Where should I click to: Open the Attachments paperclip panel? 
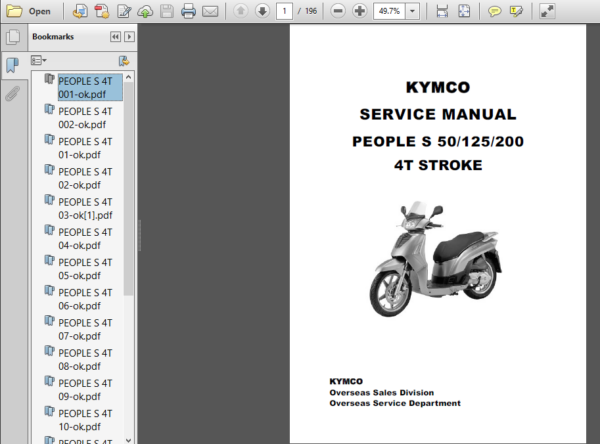pos(13,93)
